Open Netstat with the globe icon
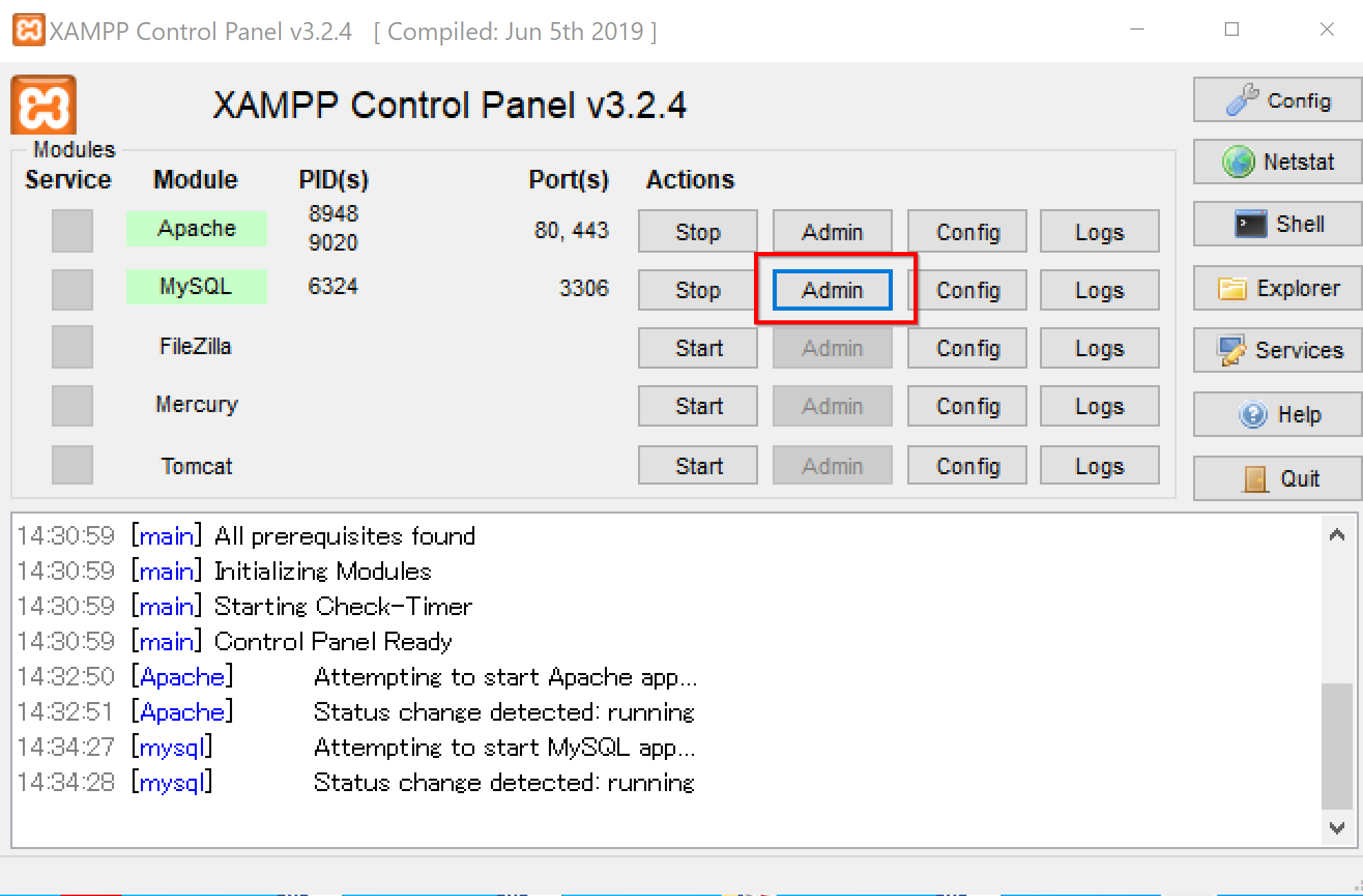This screenshot has width=1363, height=896. pyautogui.click(x=1277, y=162)
